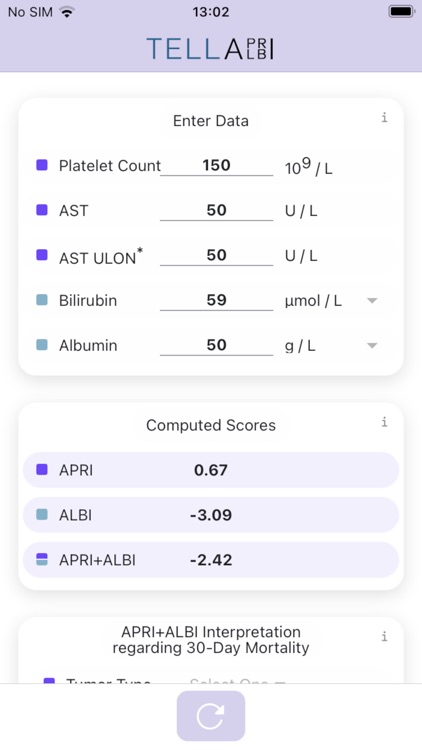This screenshot has height=750, width=422.
Task: Tap the Wi-Fi status icon
Action: click(x=67, y=12)
